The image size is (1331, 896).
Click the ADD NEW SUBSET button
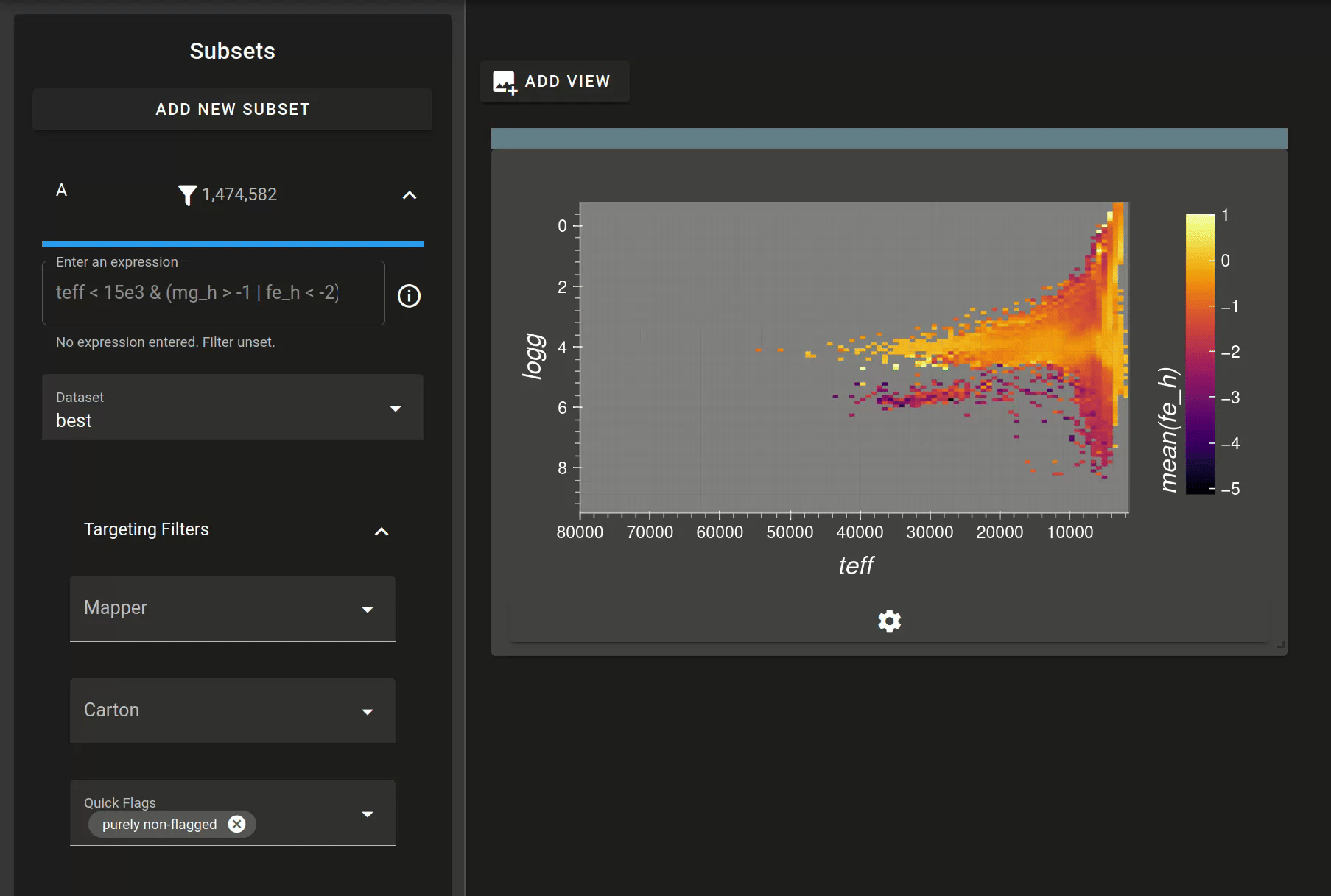[232, 109]
